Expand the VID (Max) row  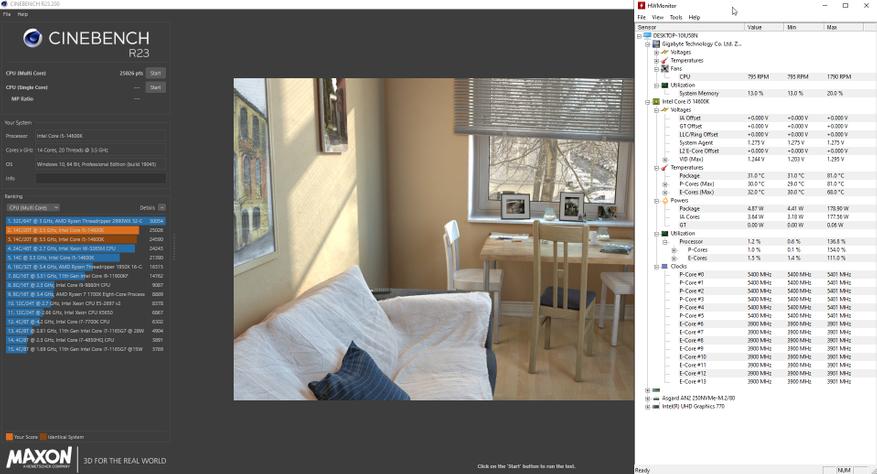pos(665,159)
